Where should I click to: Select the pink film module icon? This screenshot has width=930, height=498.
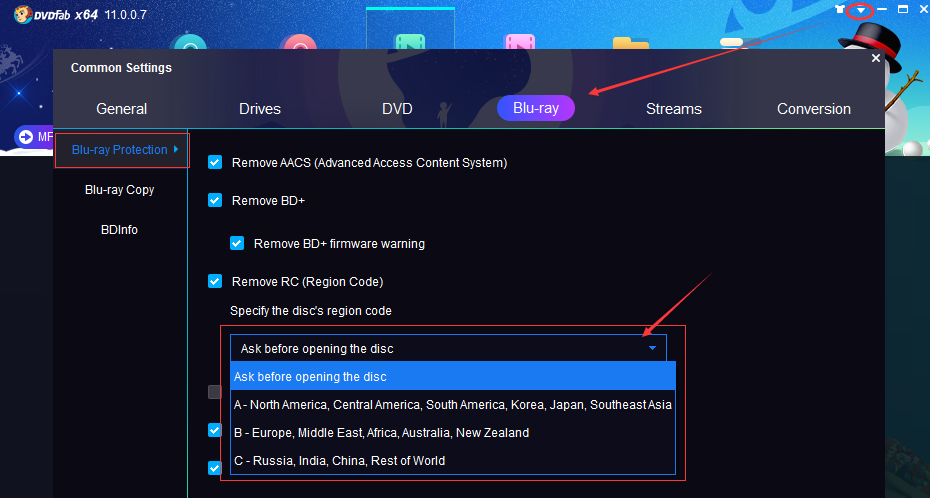click(519, 42)
